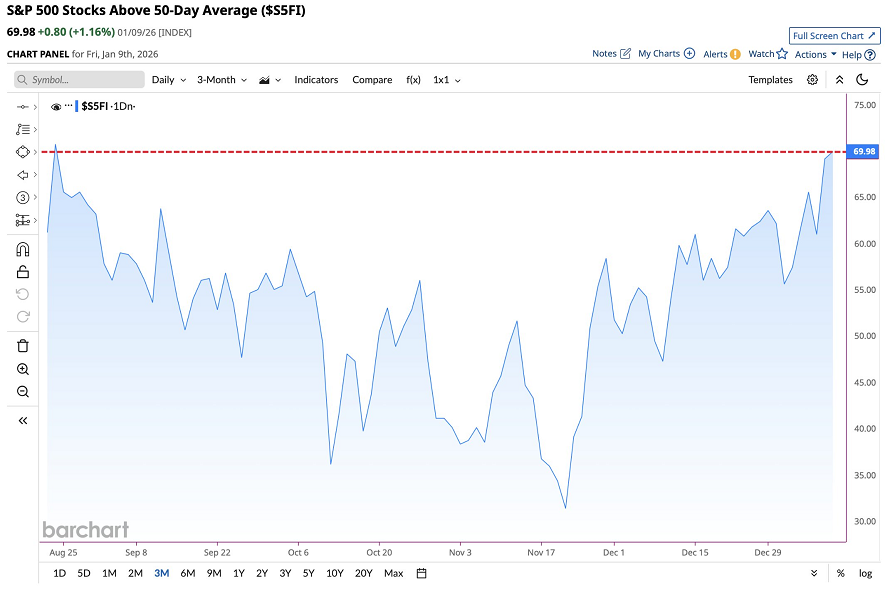Viewport: 890px width, 590px height.
Task: Select the 3M range tab
Action: [162, 573]
